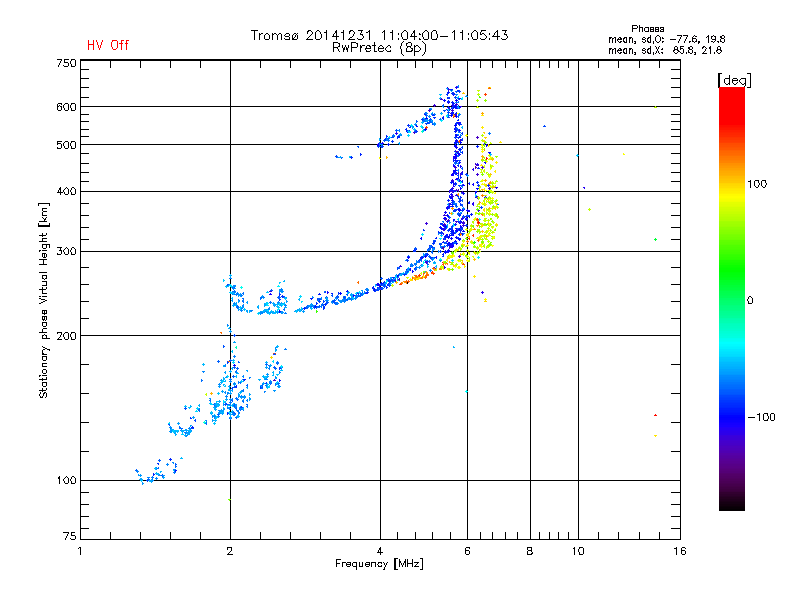Select the 'mean, sd,O: -77.6, 19.8' line
The image size is (800, 600).
(666, 39)
